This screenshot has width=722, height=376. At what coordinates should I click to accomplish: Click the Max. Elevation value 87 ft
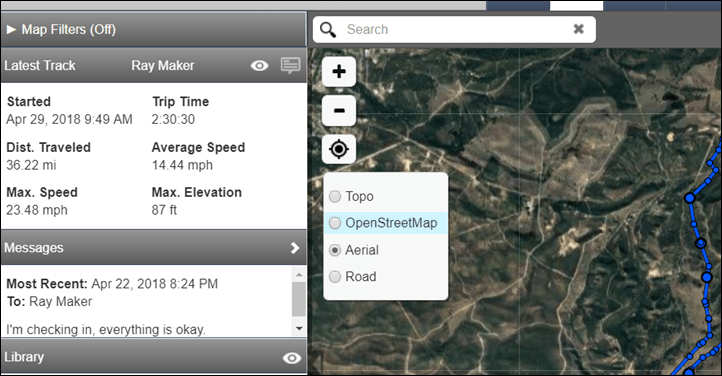point(164,210)
